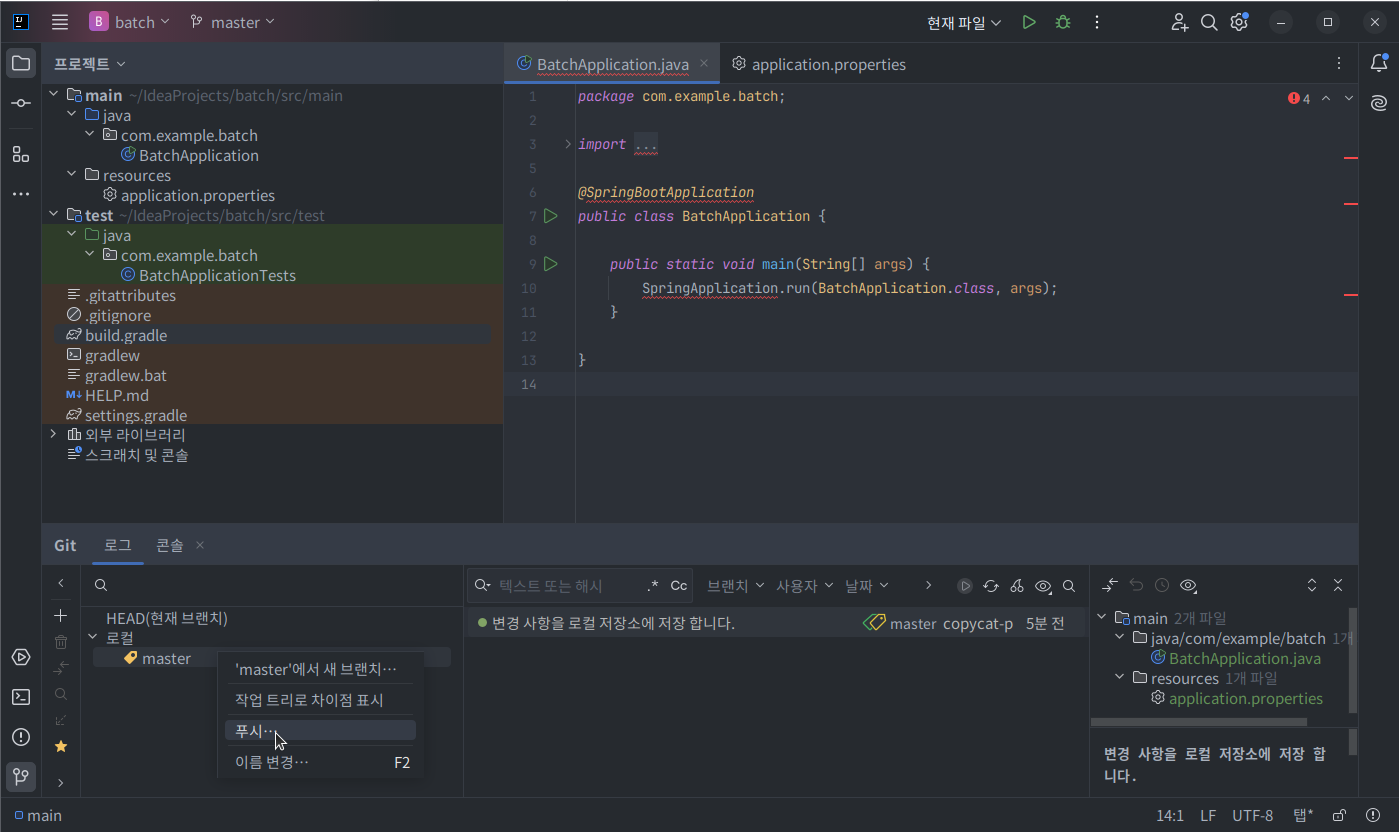1399x832 pixels.
Task: Toggle eye view options in Git log toolbar
Action: [x=1043, y=586]
